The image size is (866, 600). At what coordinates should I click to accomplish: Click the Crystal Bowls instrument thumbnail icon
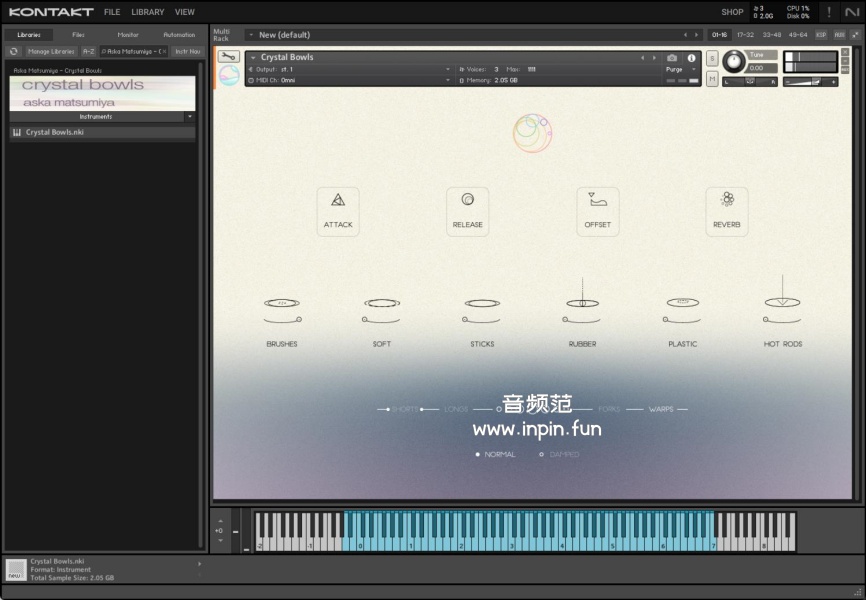(x=229, y=75)
